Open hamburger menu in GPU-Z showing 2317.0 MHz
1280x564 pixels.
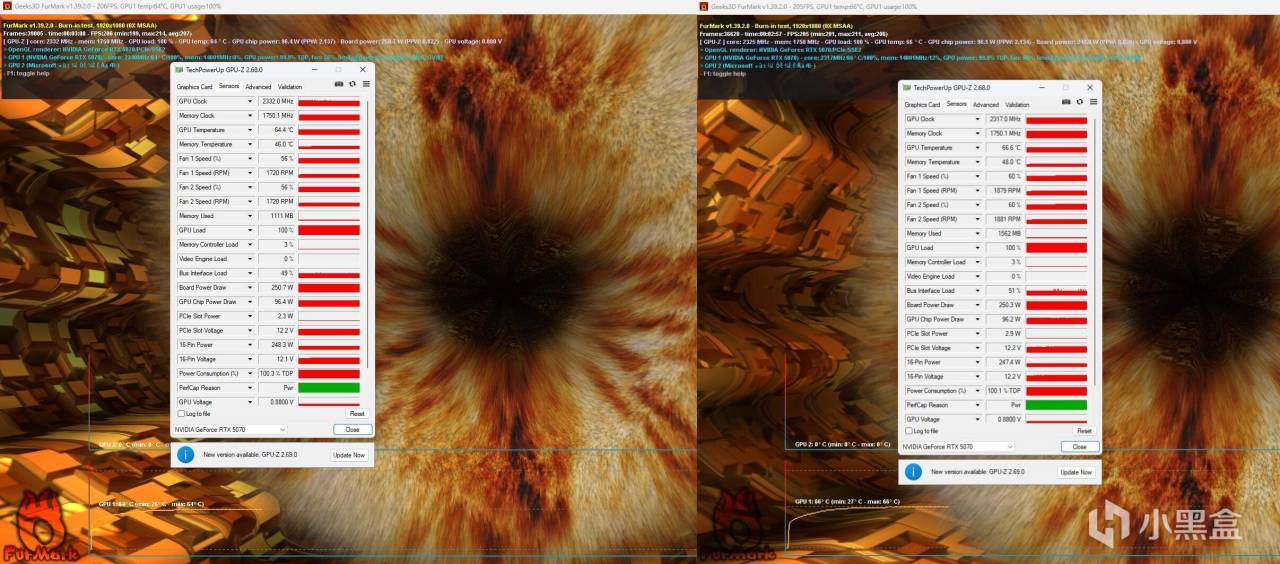[x=1093, y=102]
